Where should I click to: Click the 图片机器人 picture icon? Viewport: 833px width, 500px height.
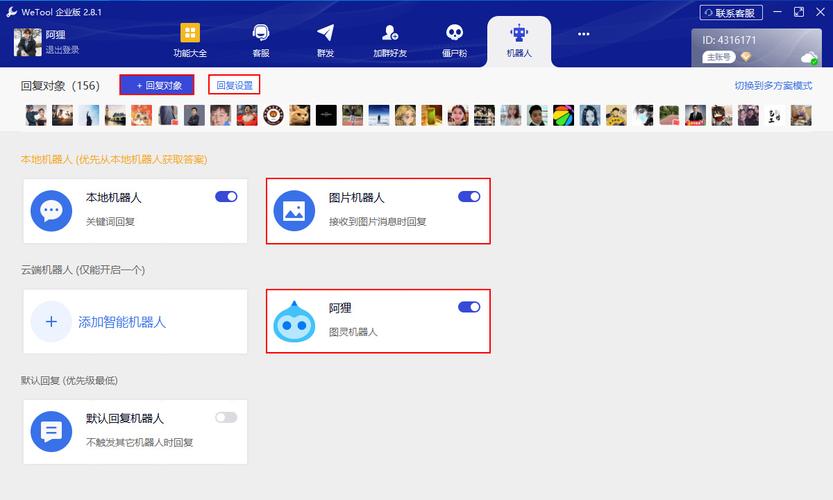294,211
